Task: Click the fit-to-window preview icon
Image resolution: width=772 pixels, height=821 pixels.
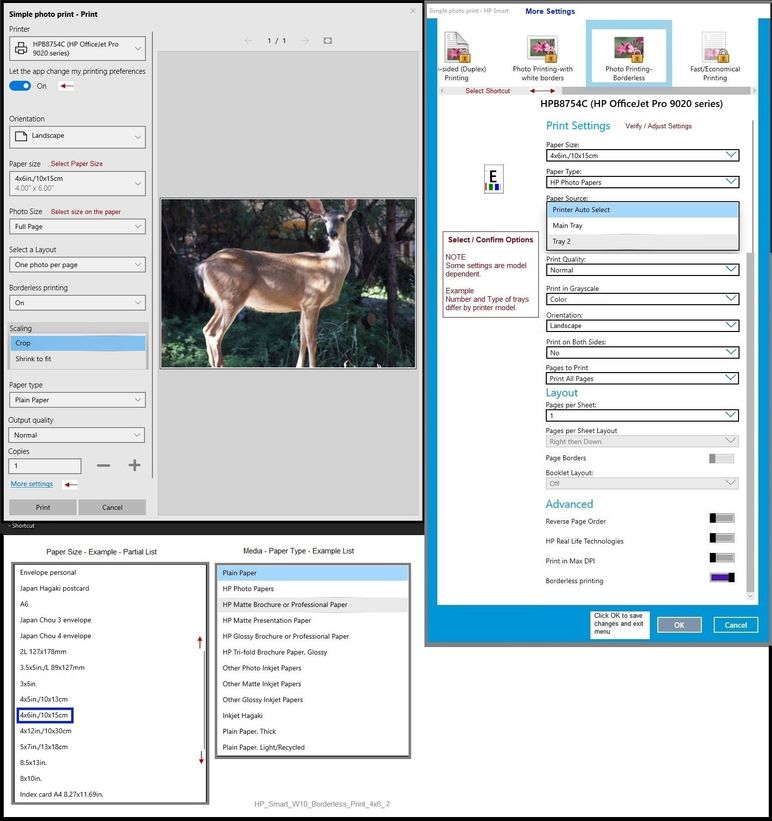Action: click(327, 41)
